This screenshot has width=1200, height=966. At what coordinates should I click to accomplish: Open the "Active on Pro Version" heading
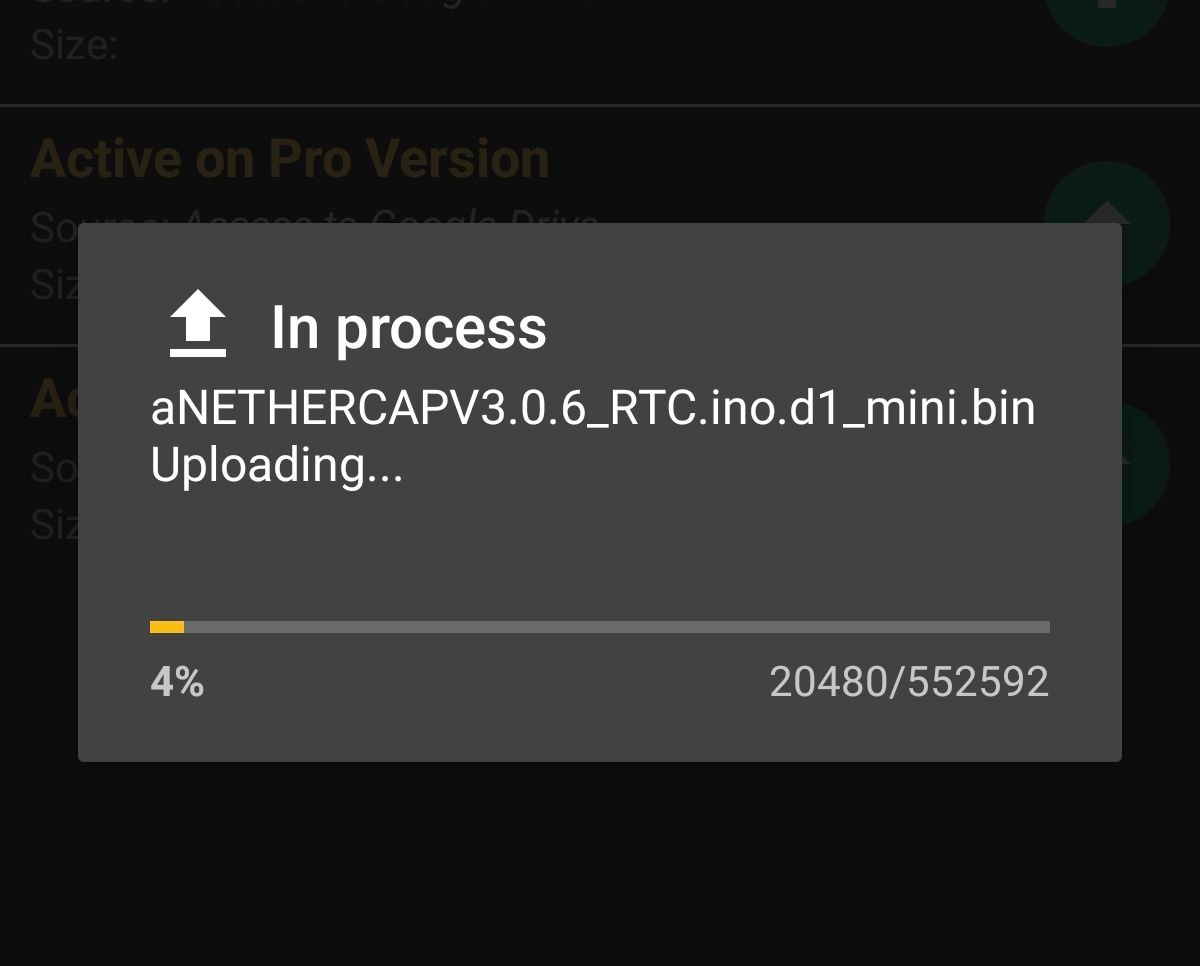click(x=290, y=159)
